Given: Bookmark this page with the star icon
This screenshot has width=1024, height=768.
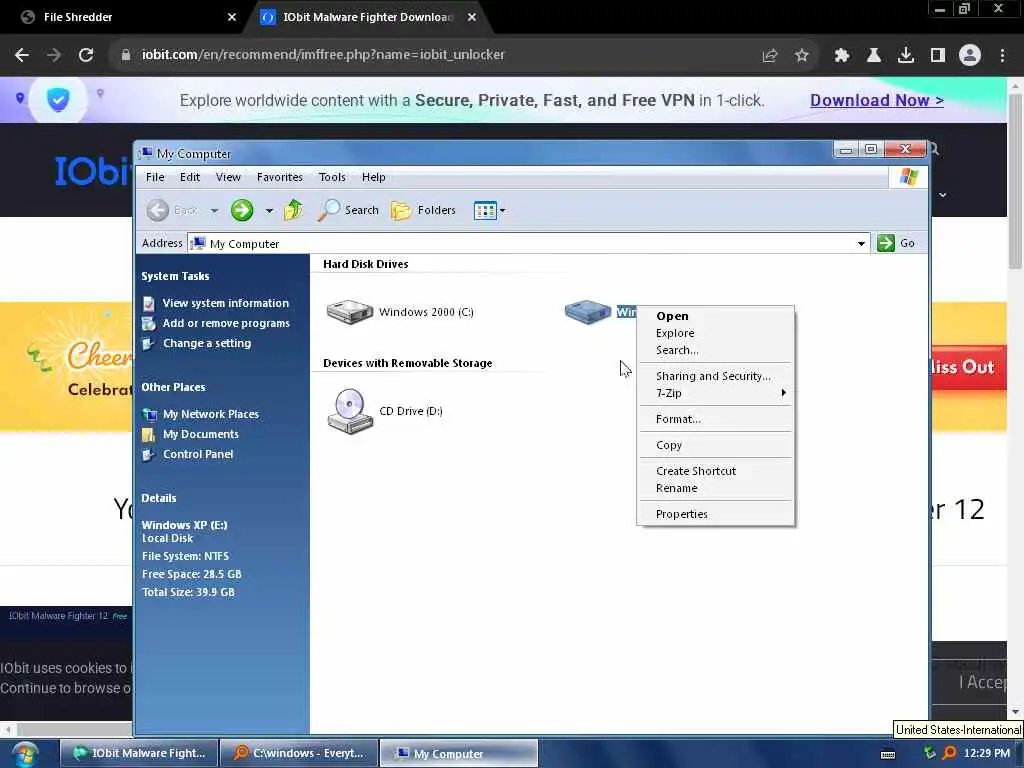Looking at the screenshot, I should (x=802, y=56).
